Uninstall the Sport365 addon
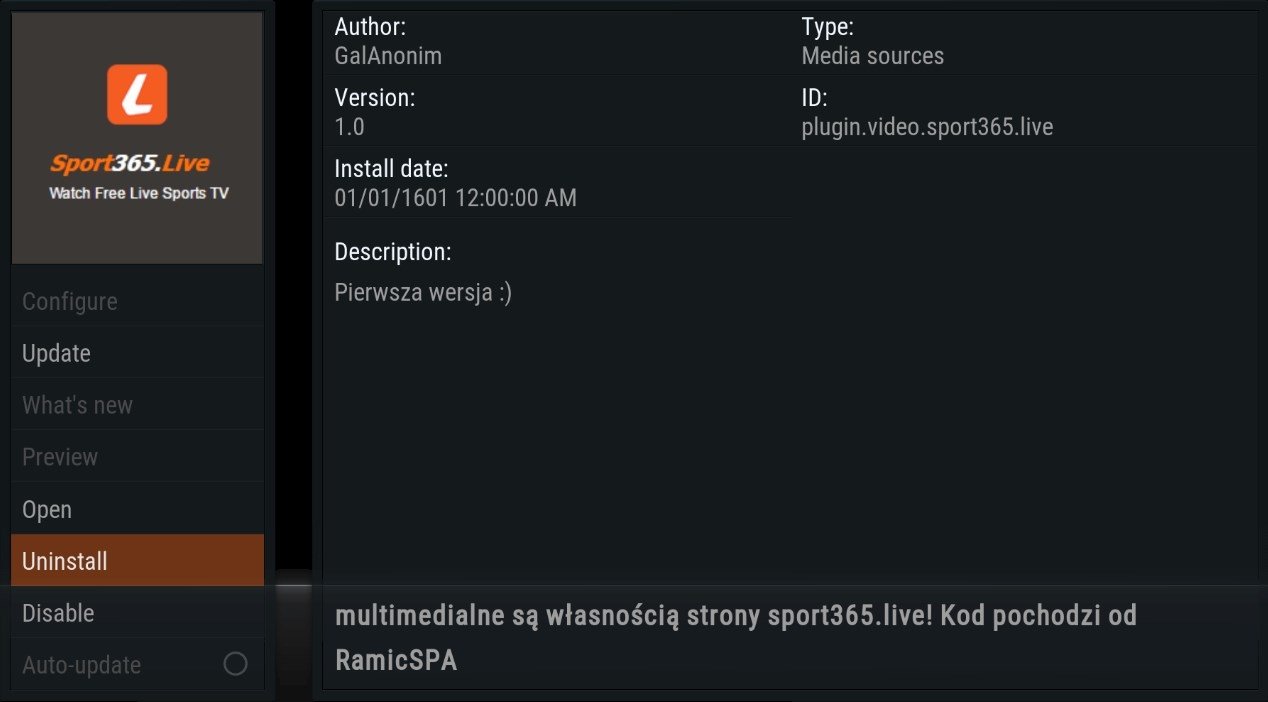 tap(138, 561)
